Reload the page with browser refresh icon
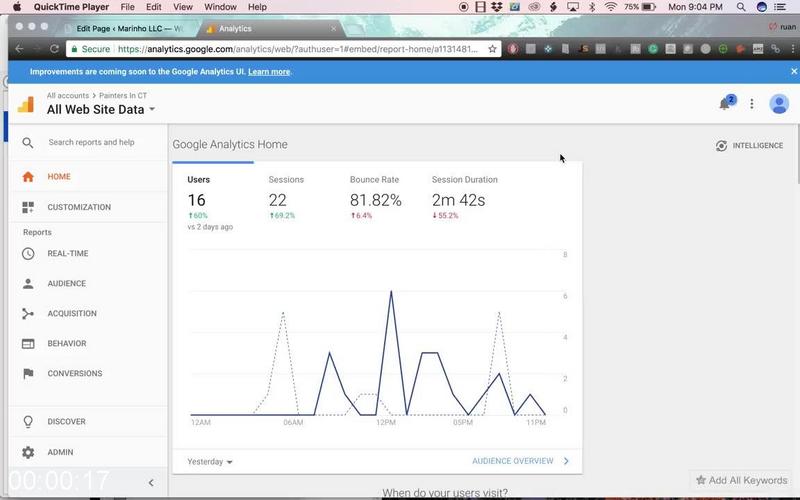The image size is (800, 500). pyautogui.click(x=54, y=49)
